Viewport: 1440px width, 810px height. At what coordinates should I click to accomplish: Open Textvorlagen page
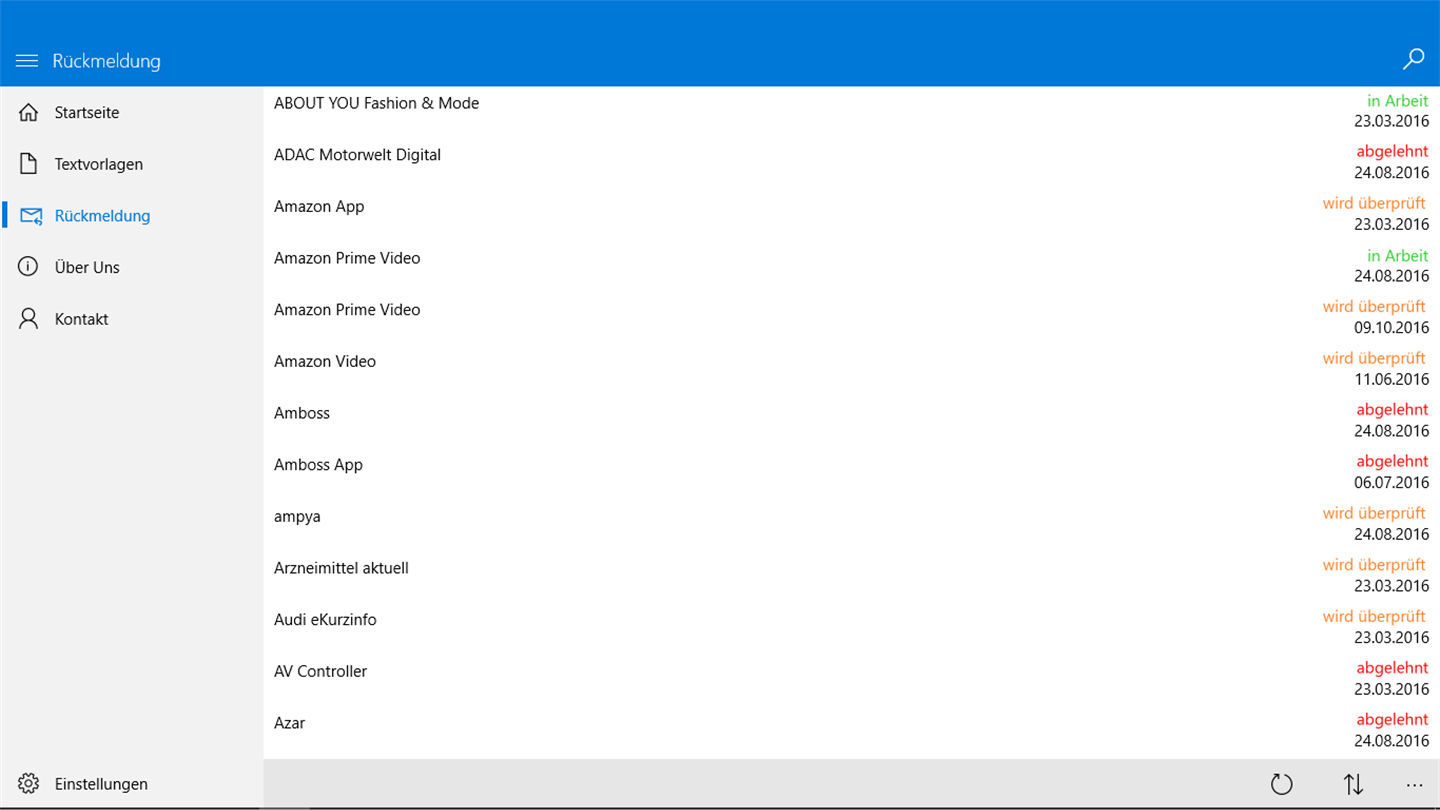point(131,164)
